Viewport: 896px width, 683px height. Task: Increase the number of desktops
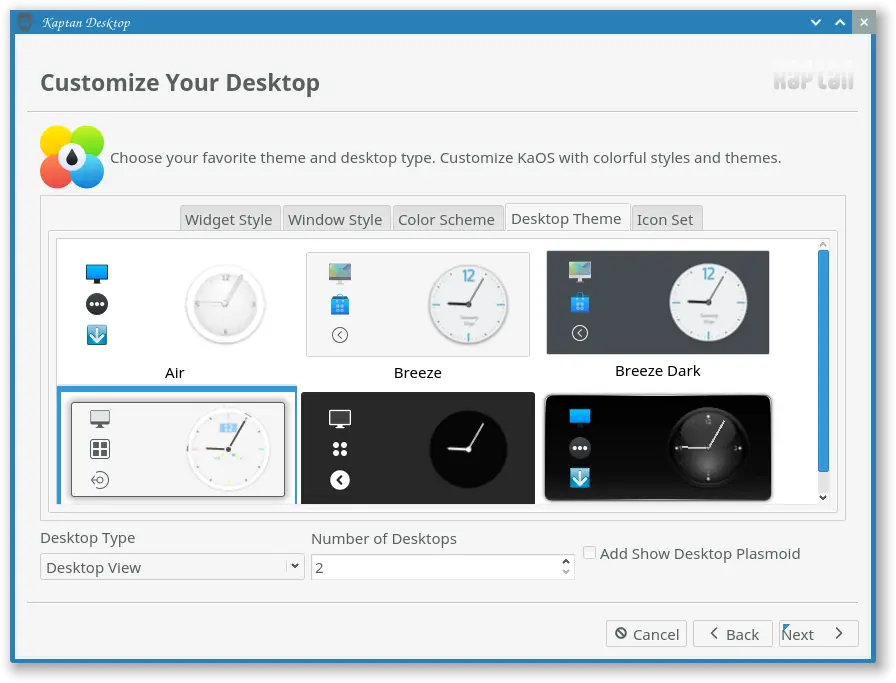point(566,561)
